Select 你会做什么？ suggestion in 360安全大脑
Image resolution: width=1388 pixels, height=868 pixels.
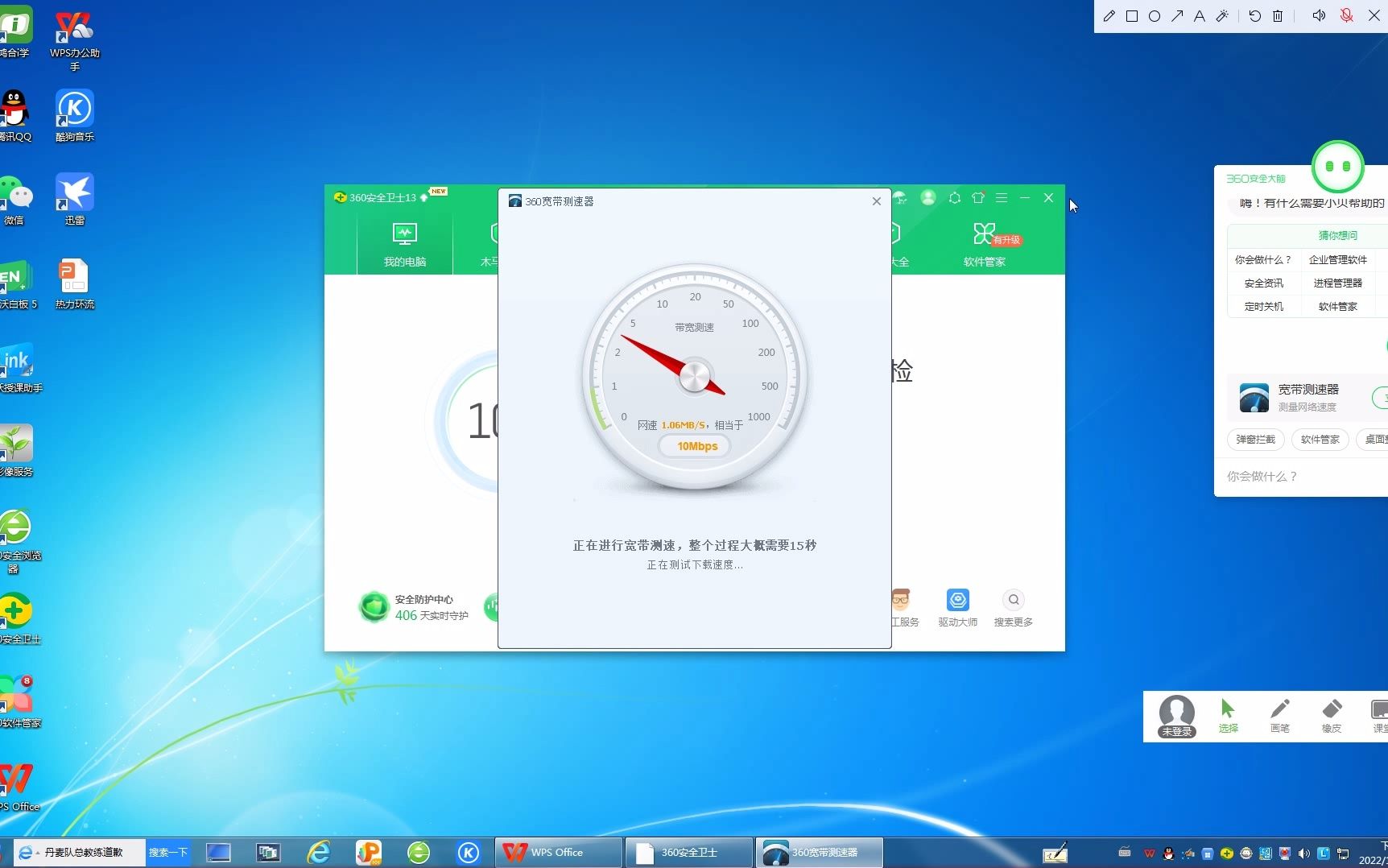[x=1262, y=260]
